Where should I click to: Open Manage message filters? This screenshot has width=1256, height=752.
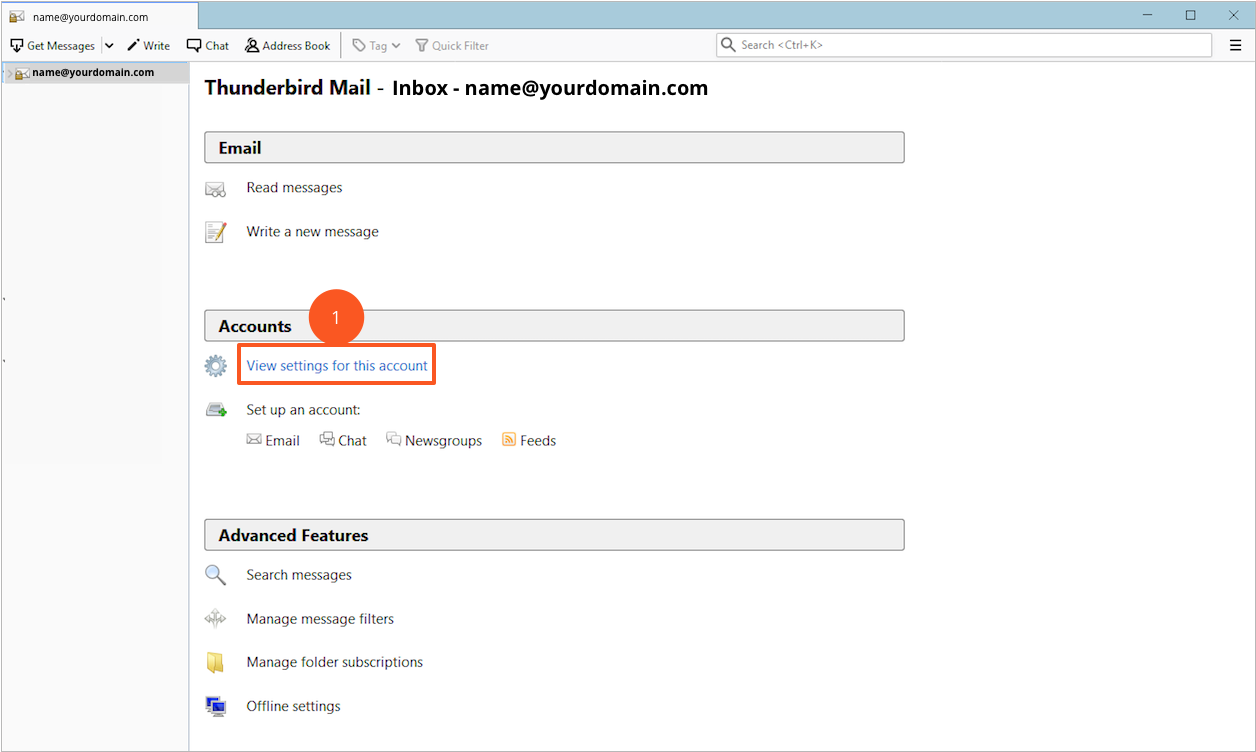(x=320, y=619)
